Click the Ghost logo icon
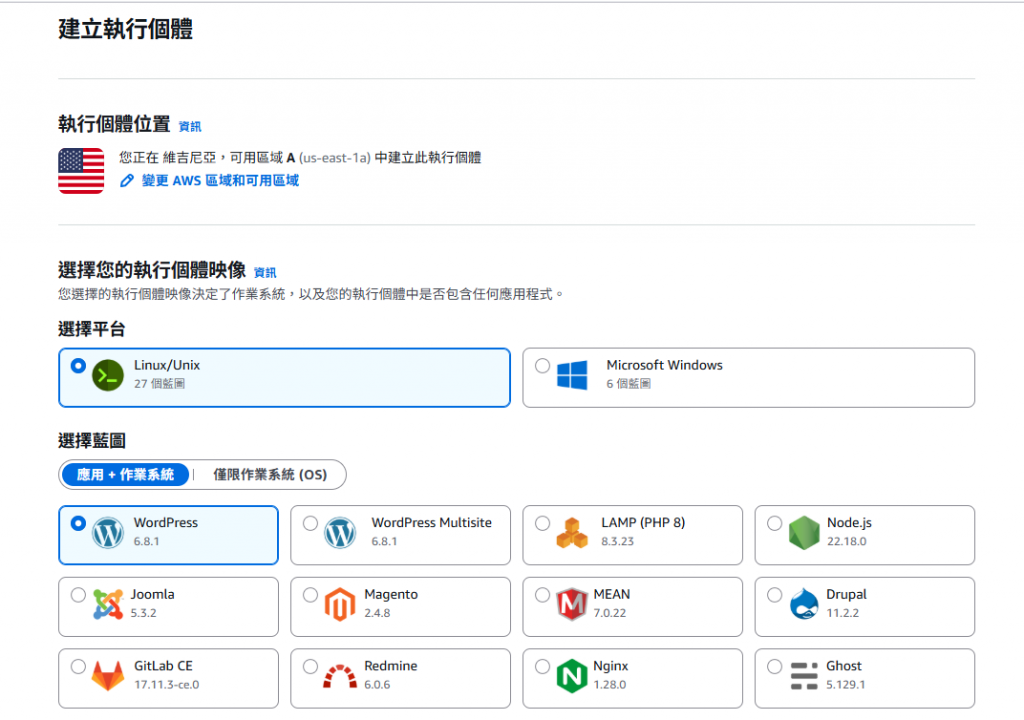 [x=804, y=676]
